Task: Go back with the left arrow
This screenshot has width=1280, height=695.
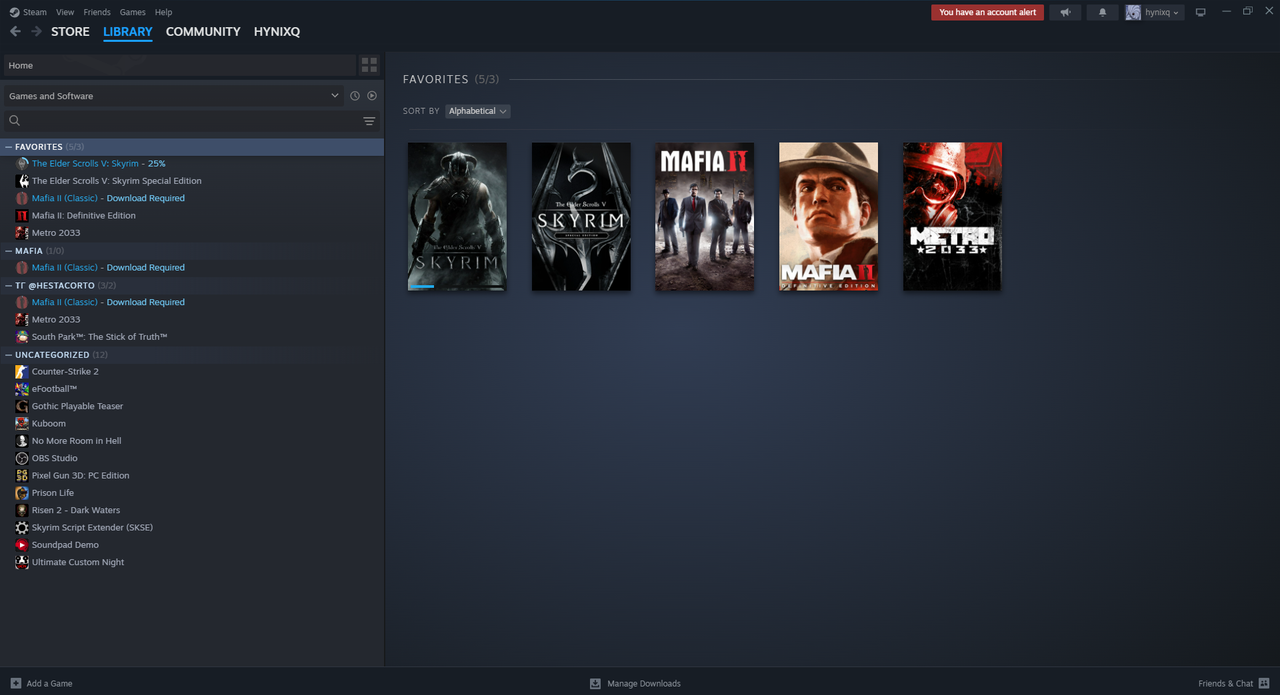Action: pyautogui.click(x=15, y=32)
